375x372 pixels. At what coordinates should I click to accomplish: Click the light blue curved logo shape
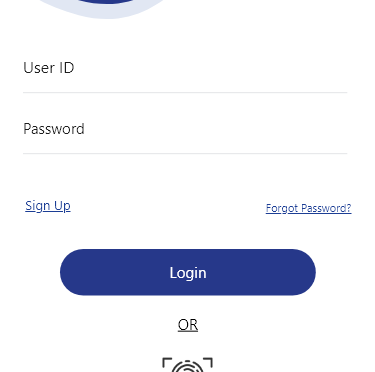(107, 13)
